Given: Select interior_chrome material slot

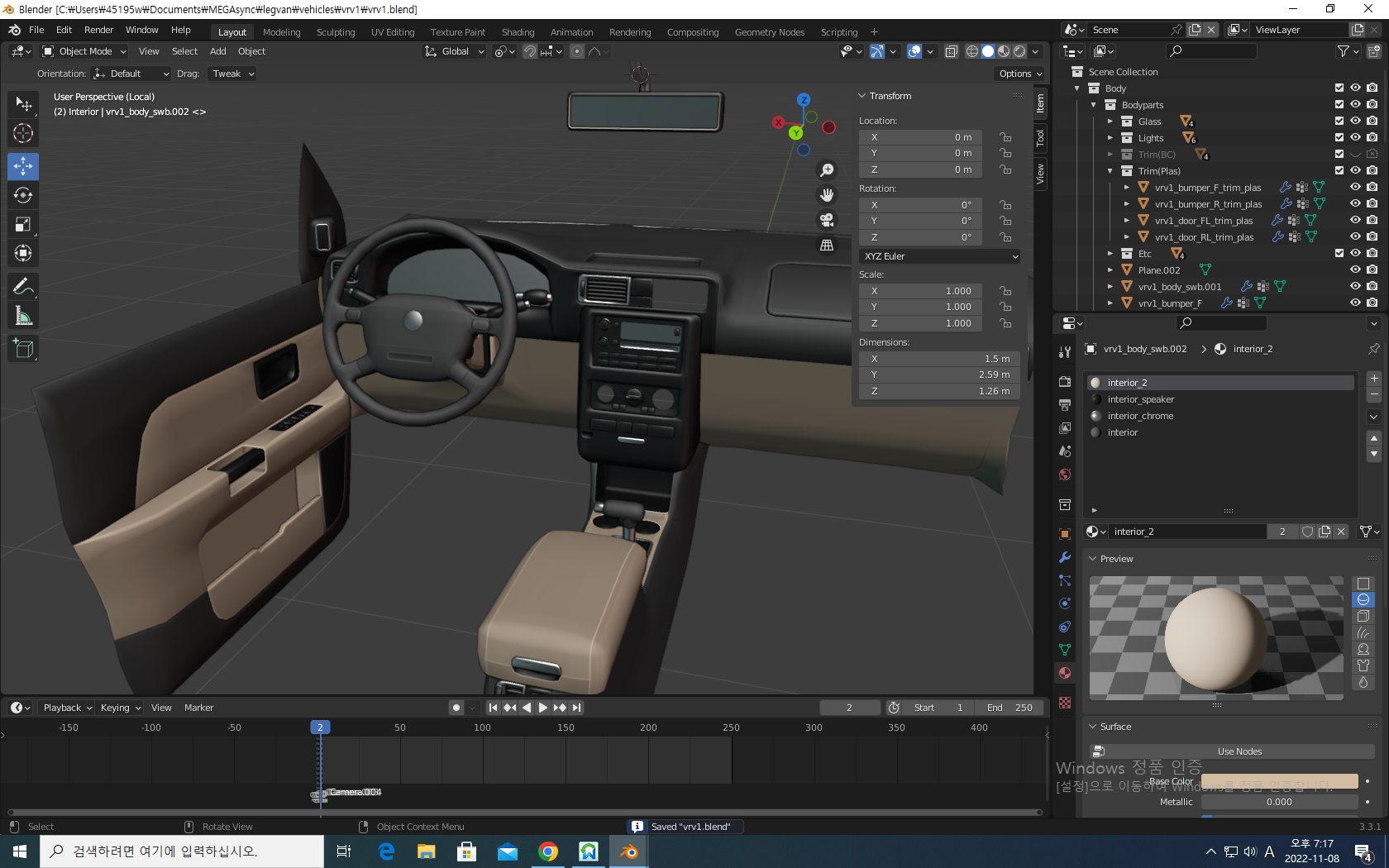Looking at the screenshot, I should (x=1140, y=416).
